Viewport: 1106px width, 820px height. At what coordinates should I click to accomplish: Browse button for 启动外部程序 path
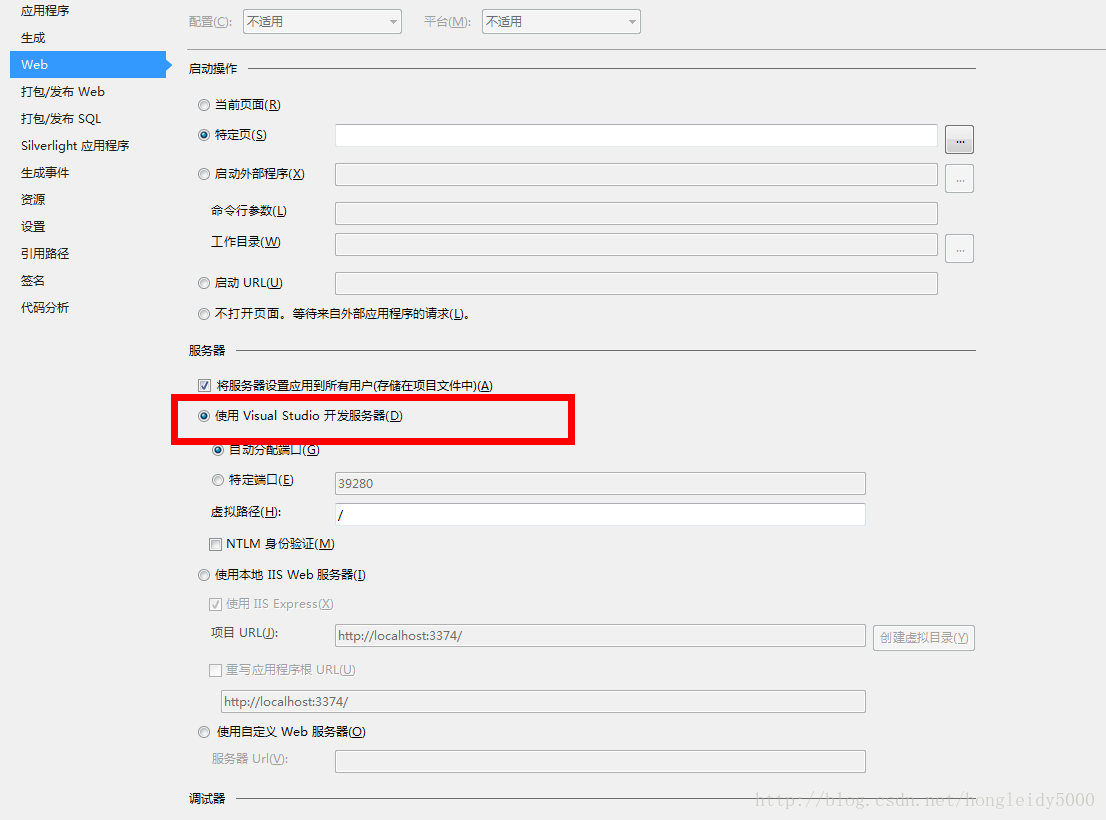point(959,179)
